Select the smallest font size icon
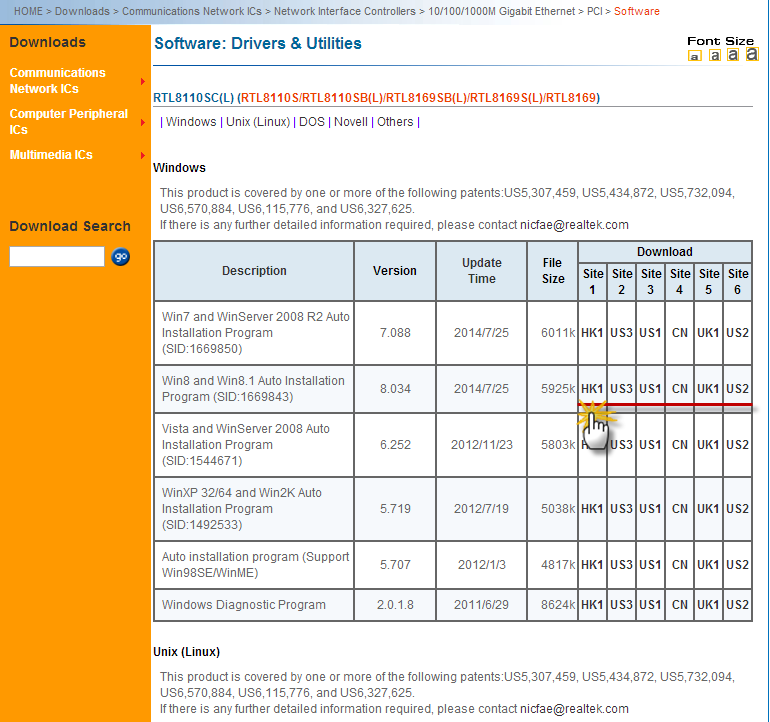The width and height of the screenshot is (770, 722). tap(694, 56)
